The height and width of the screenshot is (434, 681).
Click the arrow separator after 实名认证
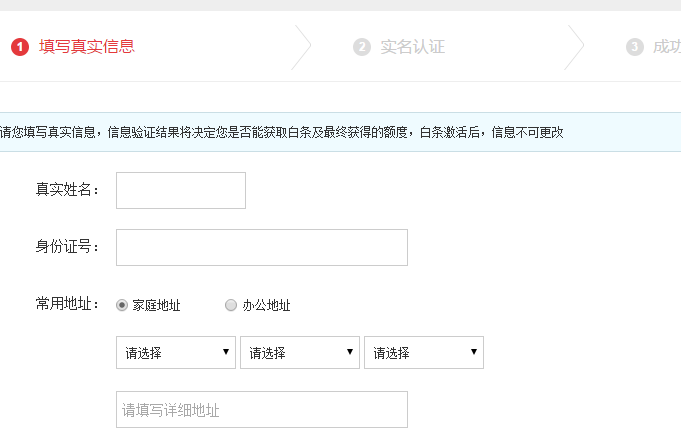click(x=574, y=46)
